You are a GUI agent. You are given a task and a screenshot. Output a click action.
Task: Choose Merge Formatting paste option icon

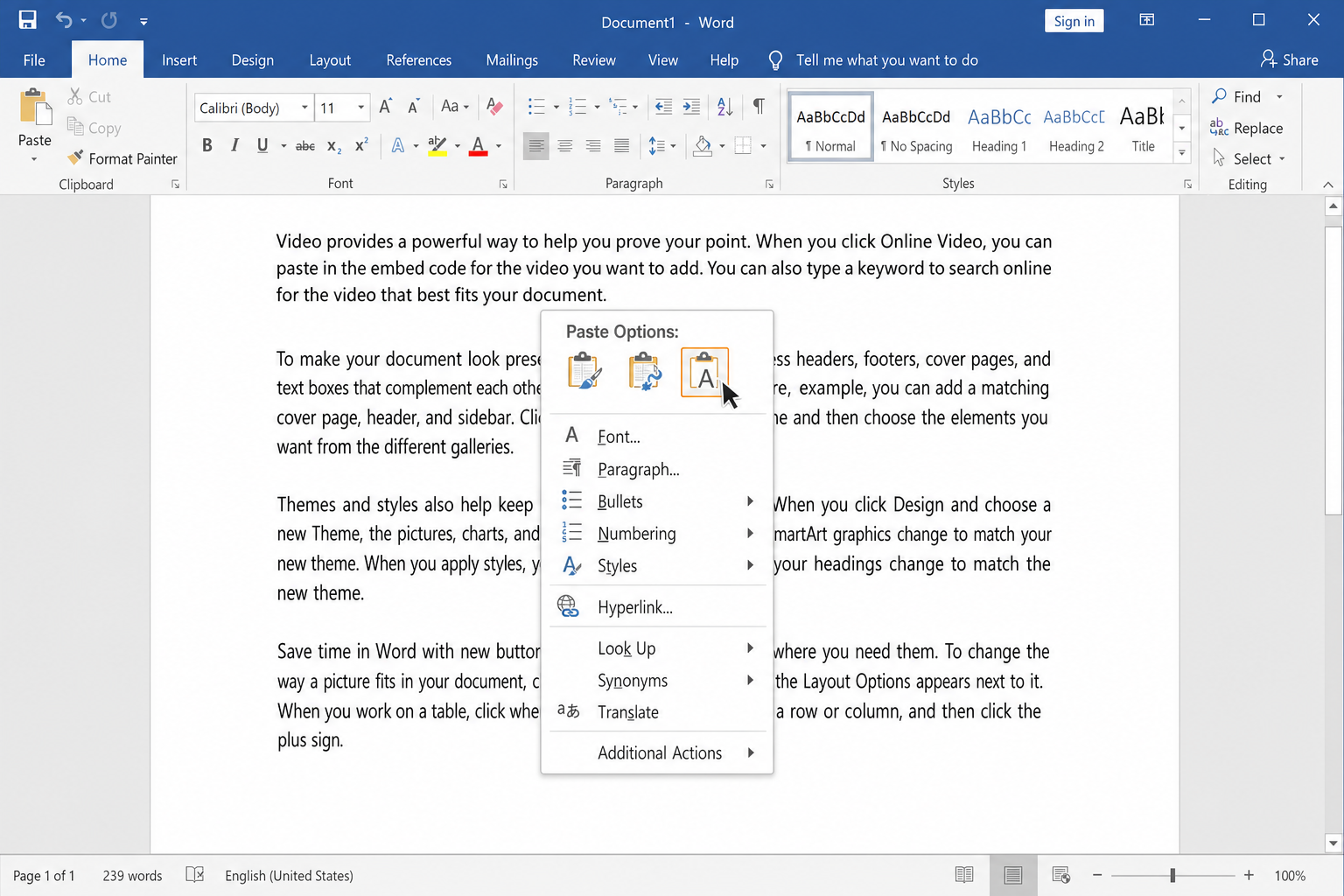click(x=645, y=371)
